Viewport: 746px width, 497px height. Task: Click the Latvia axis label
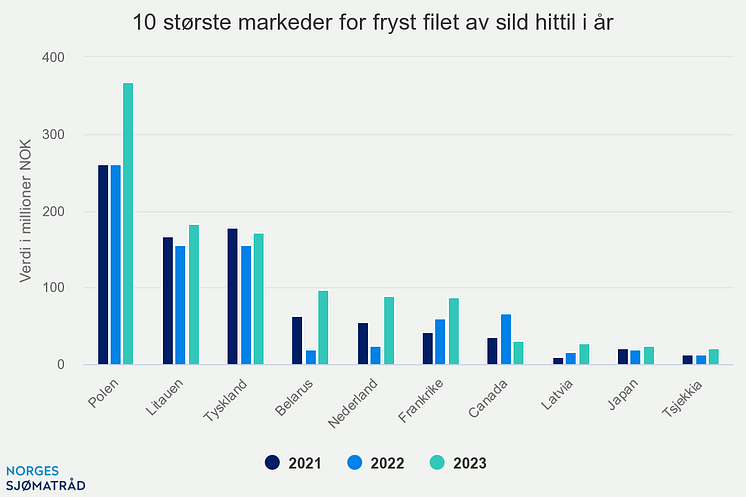[x=557, y=394]
